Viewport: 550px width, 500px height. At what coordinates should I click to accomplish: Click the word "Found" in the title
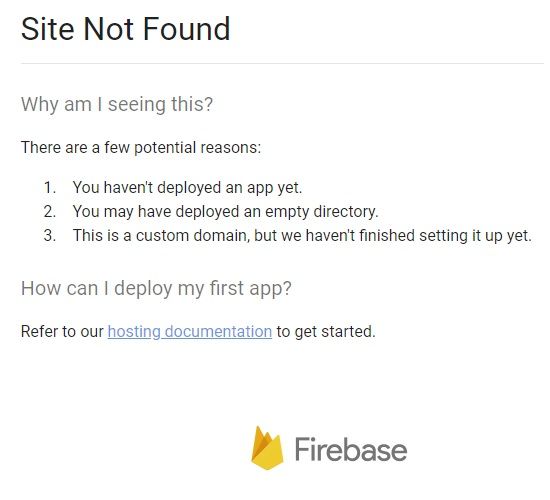click(x=187, y=29)
